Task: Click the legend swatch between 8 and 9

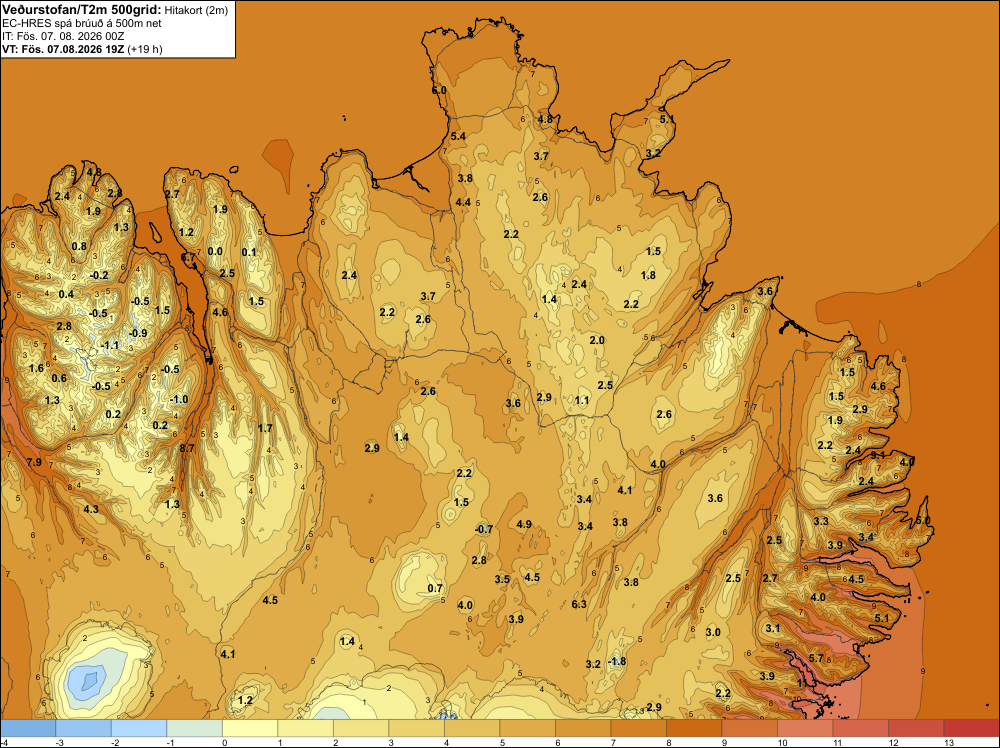Action: (694, 728)
